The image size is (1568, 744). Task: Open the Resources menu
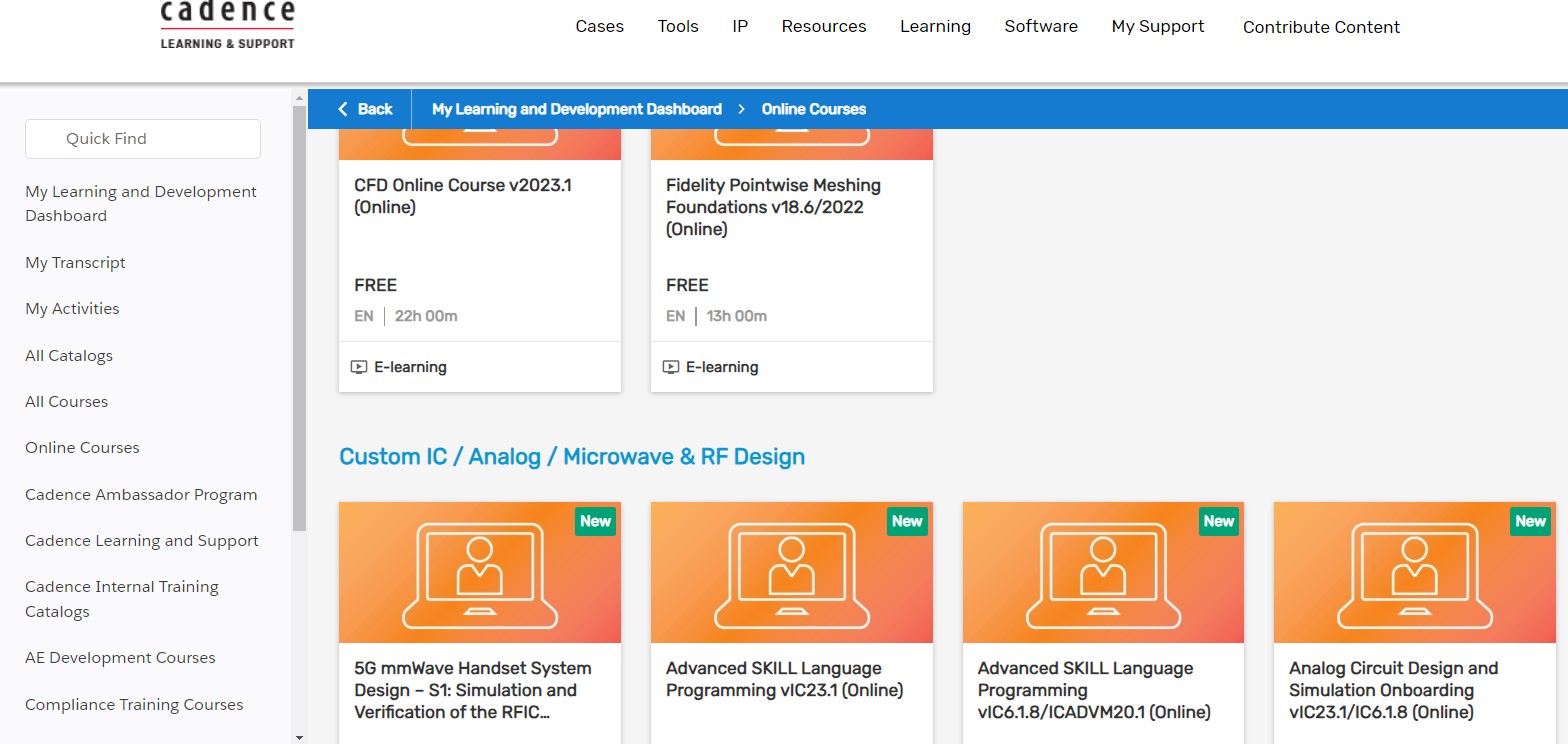click(x=824, y=27)
